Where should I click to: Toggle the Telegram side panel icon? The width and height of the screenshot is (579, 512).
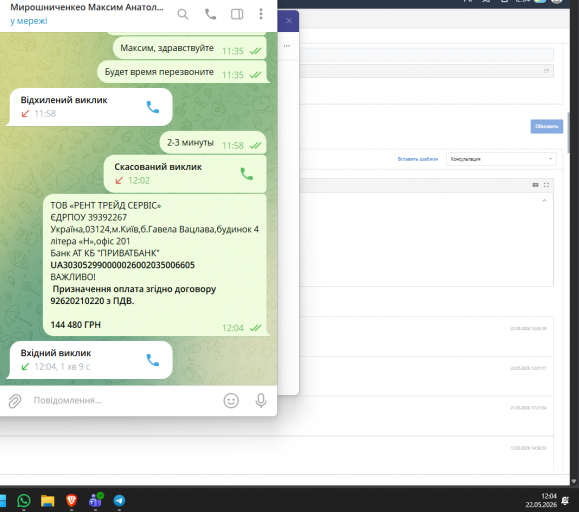pos(237,14)
